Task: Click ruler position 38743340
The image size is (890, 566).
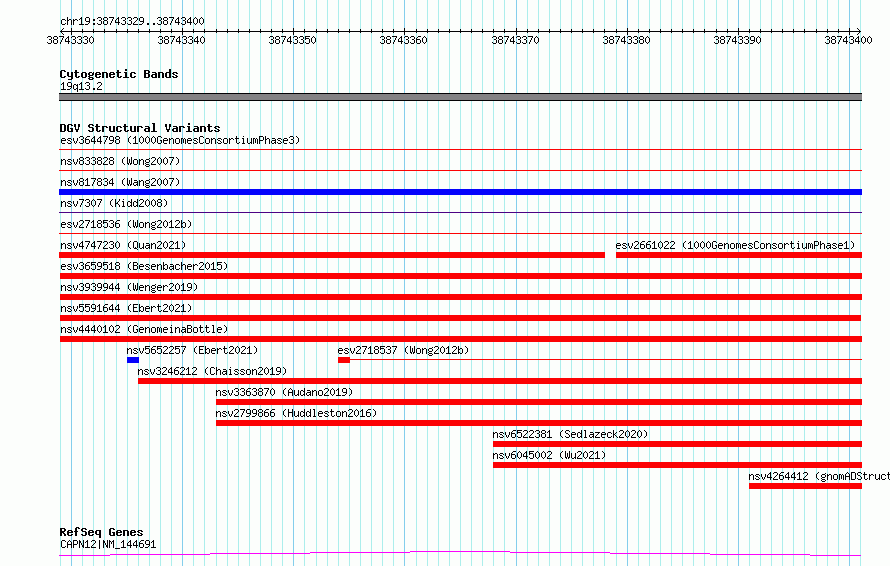Action: coord(182,40)
